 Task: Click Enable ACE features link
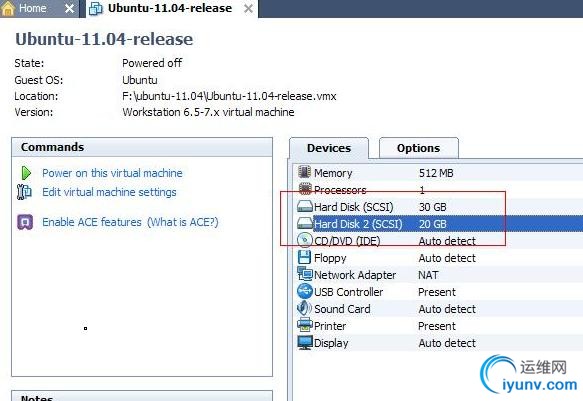point(92,222)
